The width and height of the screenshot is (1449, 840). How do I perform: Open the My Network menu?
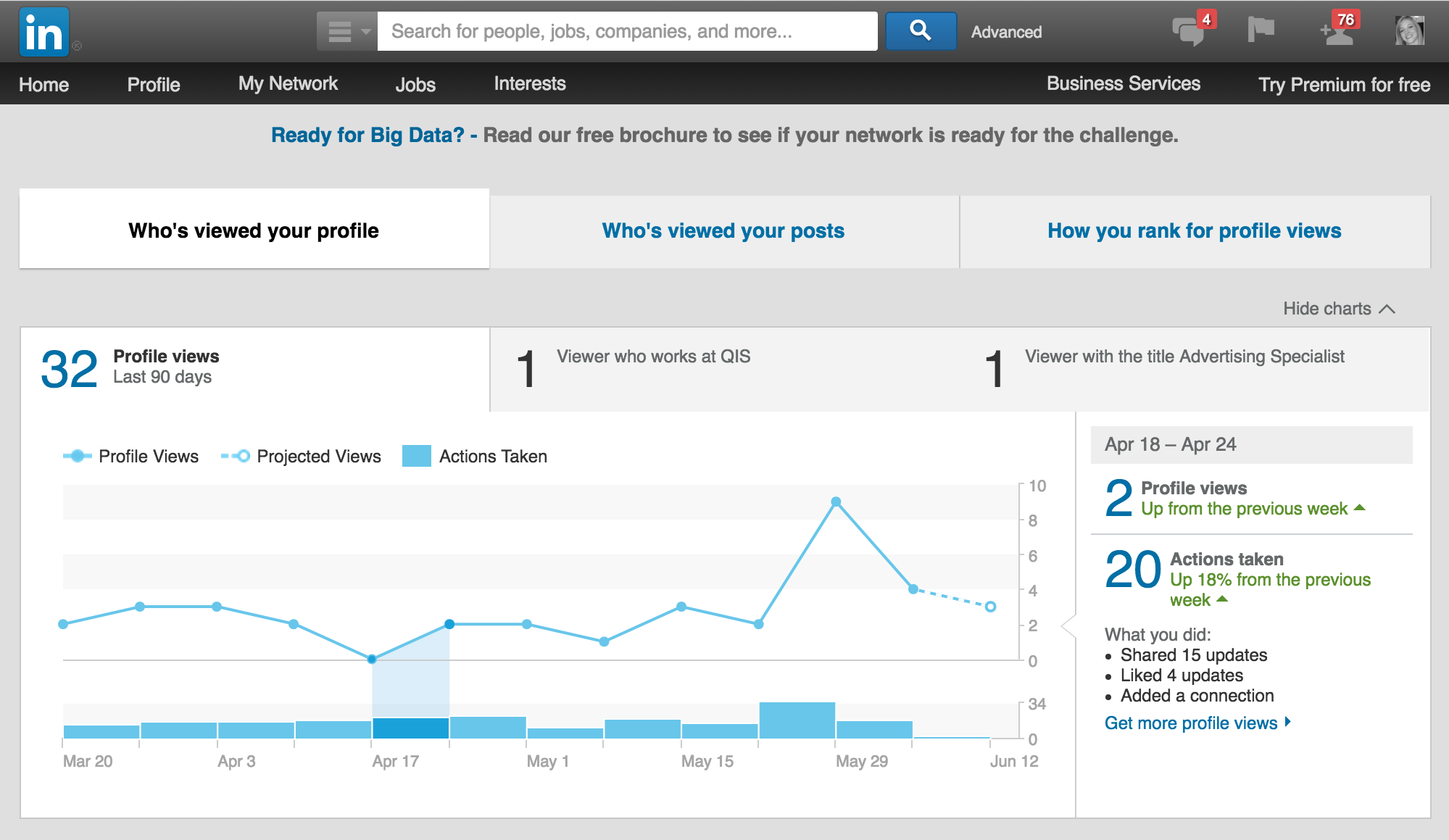(x=288, y=84)
